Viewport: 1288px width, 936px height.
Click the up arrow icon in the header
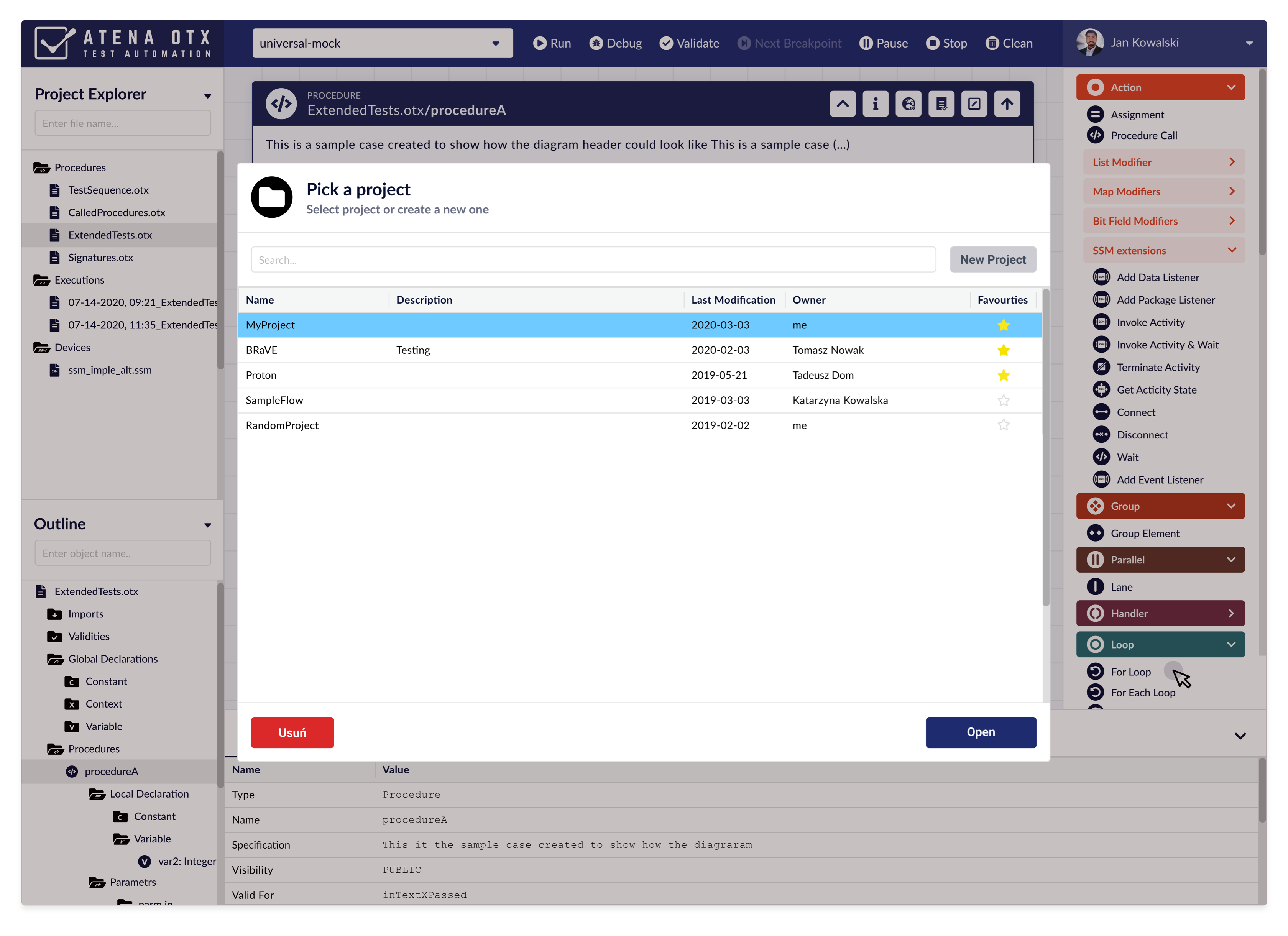point(1007,104)
